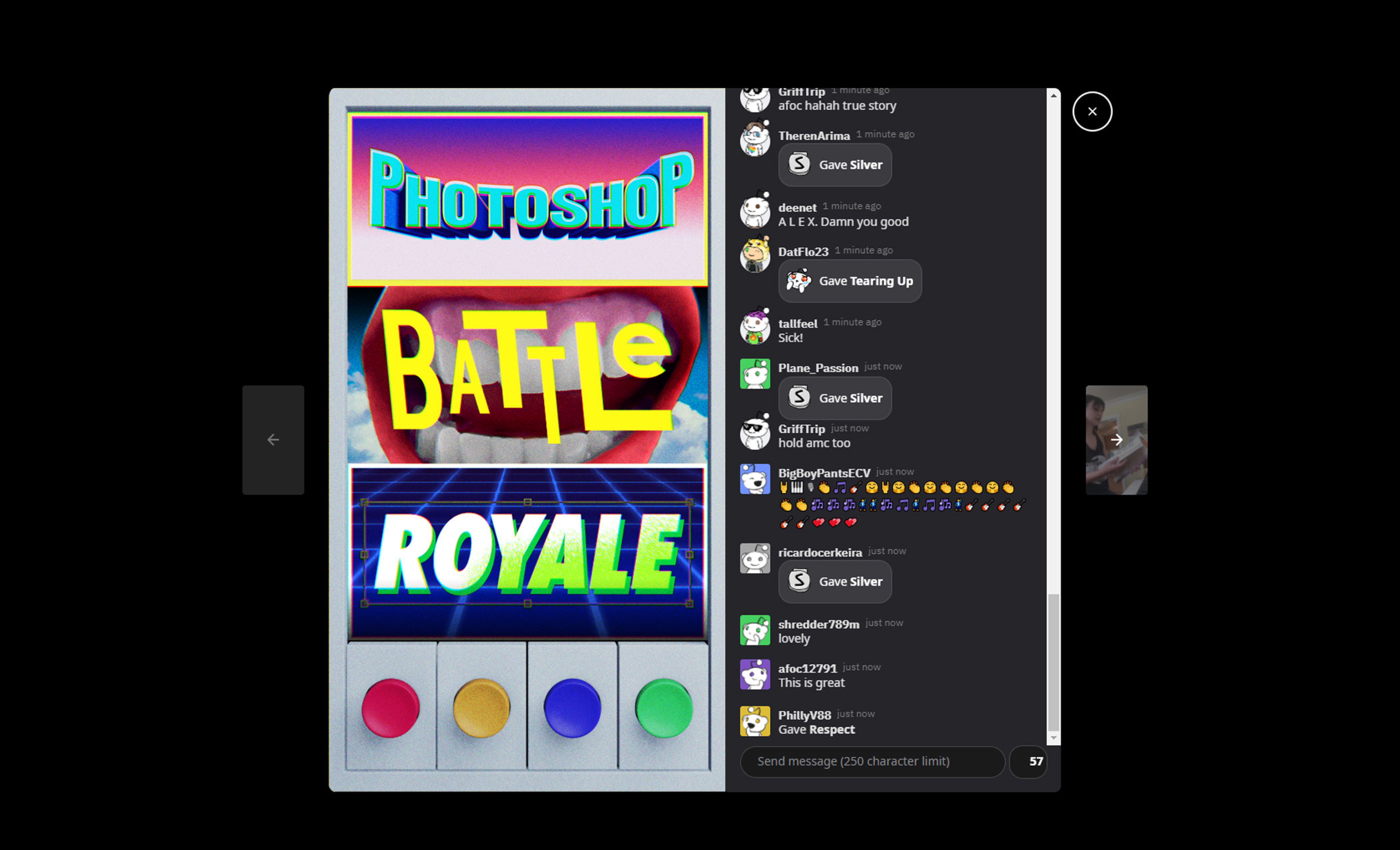Click the red button in the stream

(x=390, y=708)
